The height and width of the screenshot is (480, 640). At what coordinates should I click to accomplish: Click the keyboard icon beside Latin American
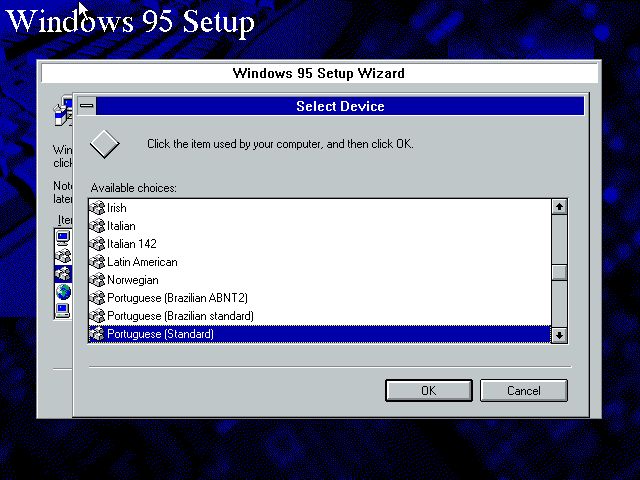[97, 262]
